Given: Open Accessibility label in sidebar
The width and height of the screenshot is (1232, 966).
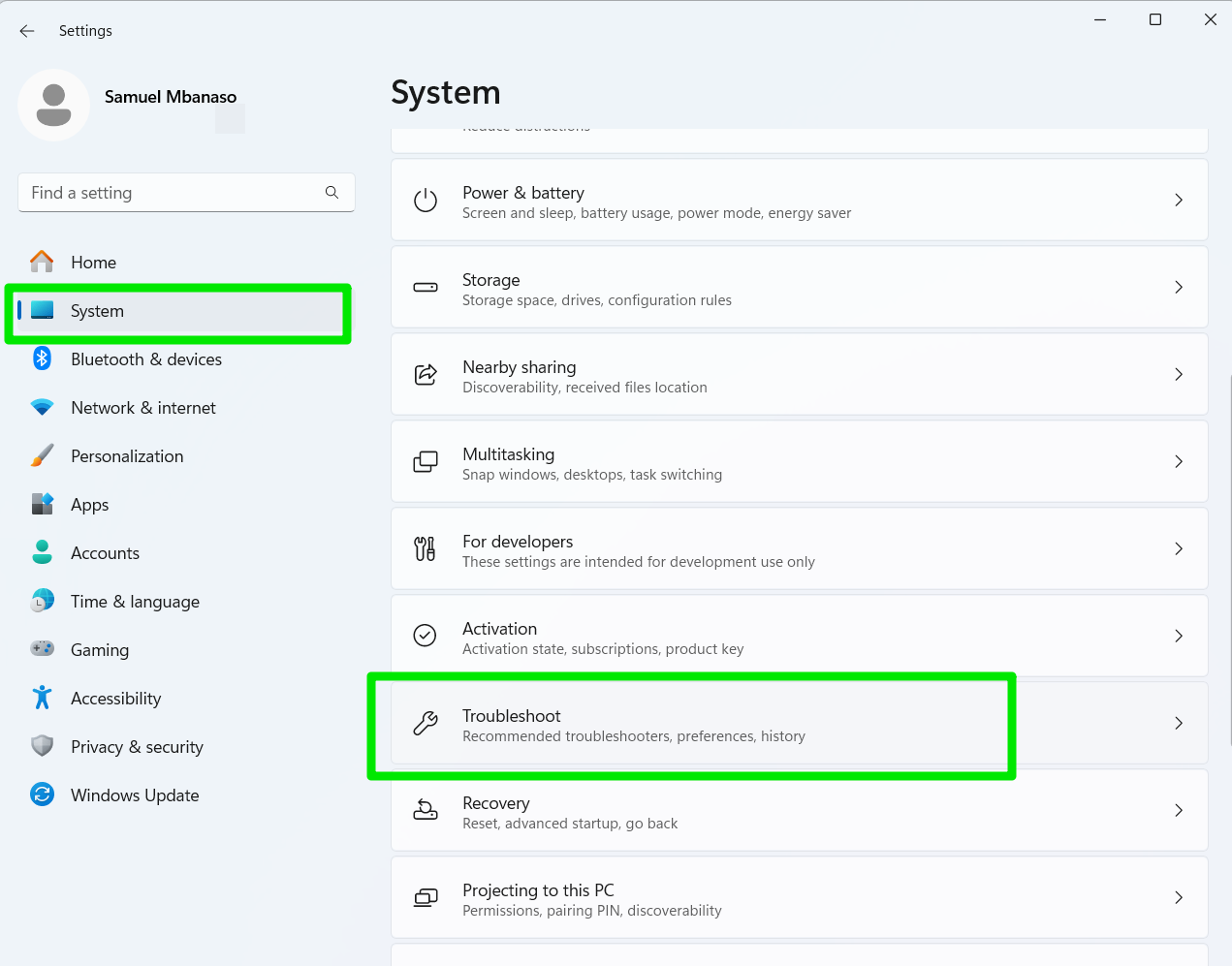Looking at the screenshot, I should (116, 699).
